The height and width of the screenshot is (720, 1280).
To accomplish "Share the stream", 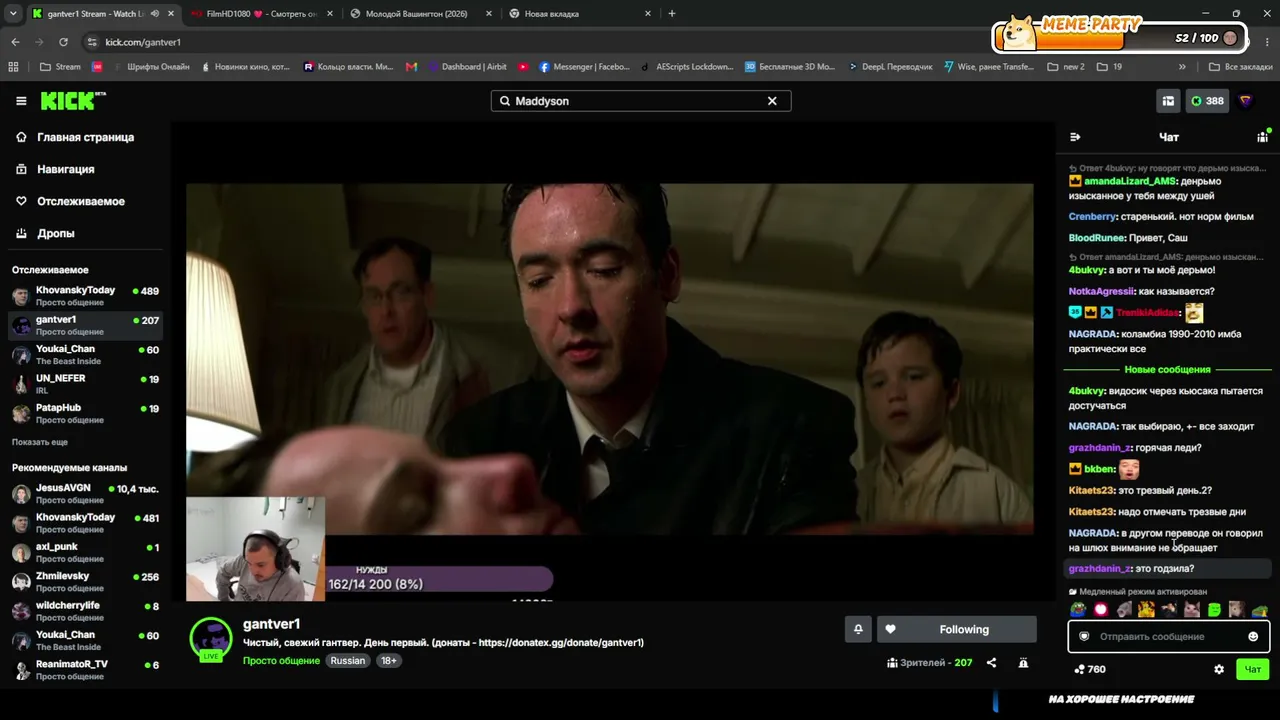I will (991, 662).
